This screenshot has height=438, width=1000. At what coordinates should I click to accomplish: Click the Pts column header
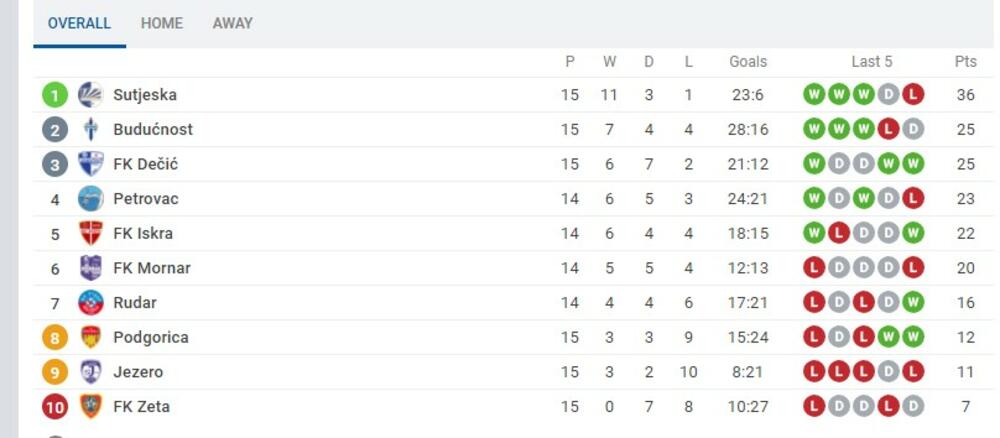(965, 61)
